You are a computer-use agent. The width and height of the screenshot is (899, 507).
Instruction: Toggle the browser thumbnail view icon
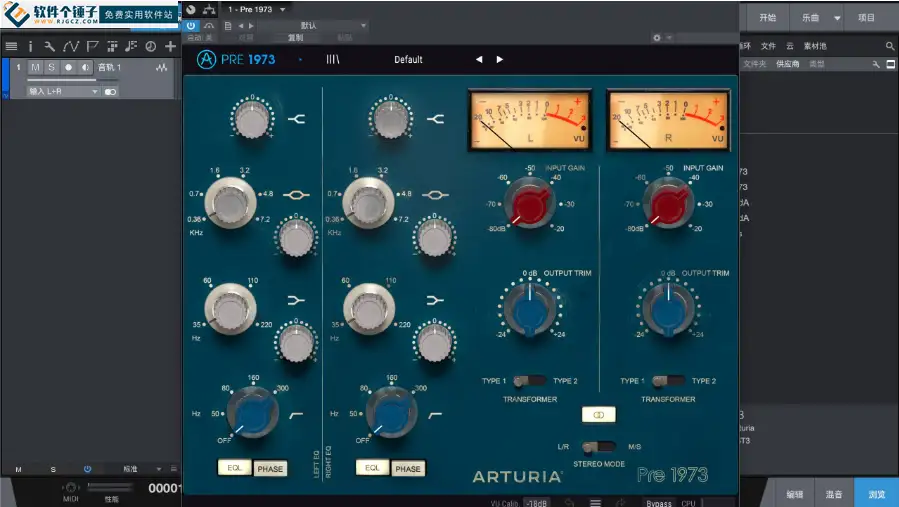point(890,64)
